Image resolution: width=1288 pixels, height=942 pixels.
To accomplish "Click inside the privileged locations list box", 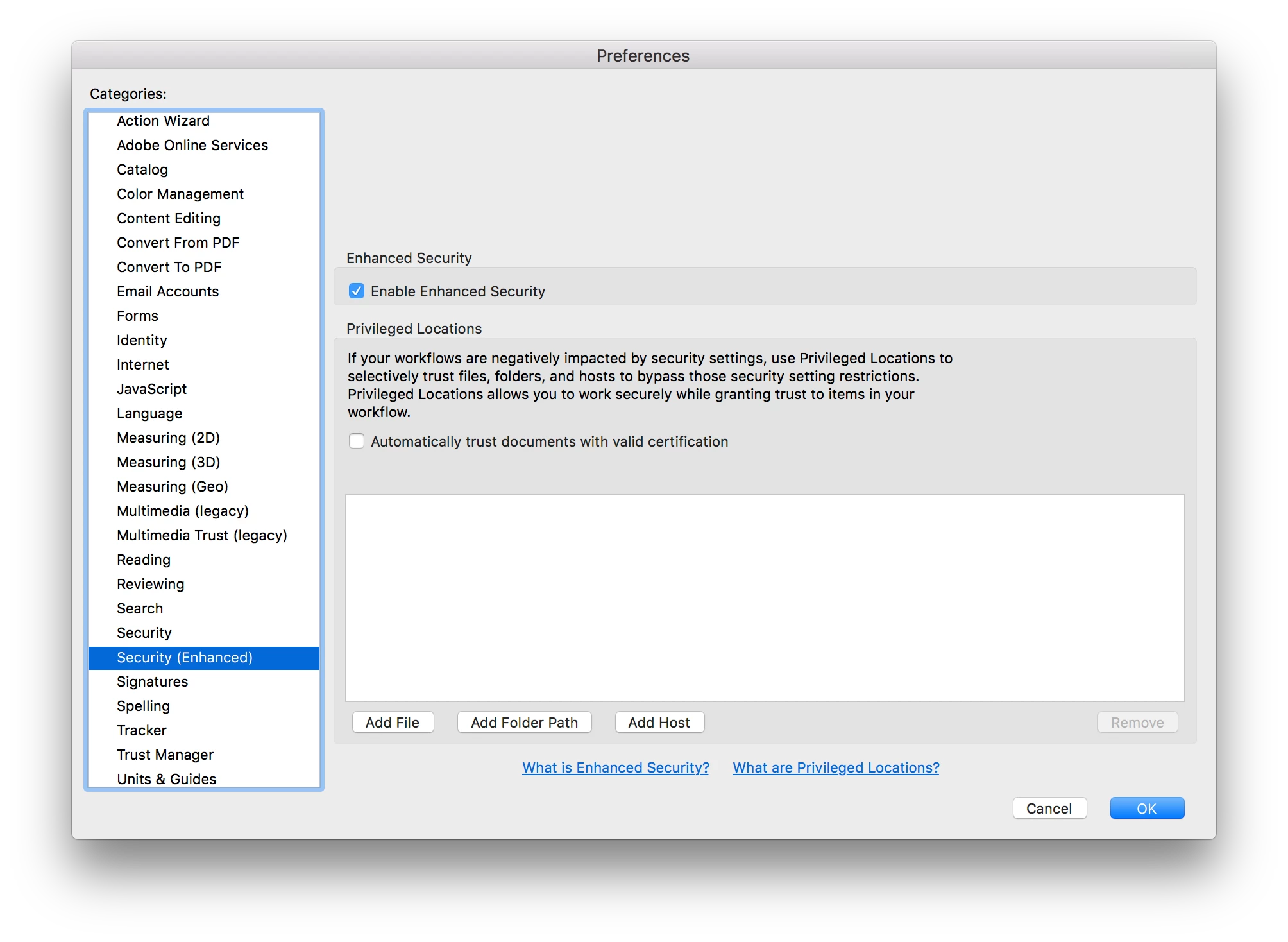I will [x=765, y=597].
